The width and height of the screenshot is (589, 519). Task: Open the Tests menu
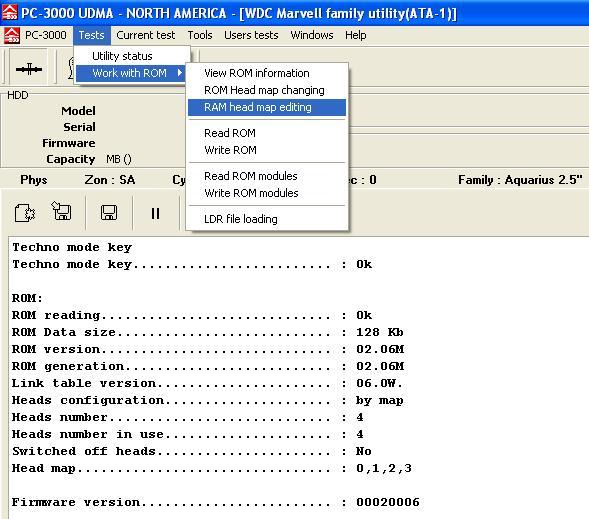pos(91,35)
